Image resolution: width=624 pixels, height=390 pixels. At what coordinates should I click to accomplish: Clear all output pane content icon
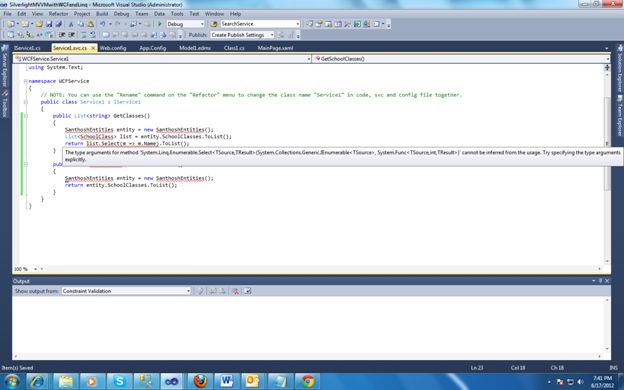click(x=236, y=291)
